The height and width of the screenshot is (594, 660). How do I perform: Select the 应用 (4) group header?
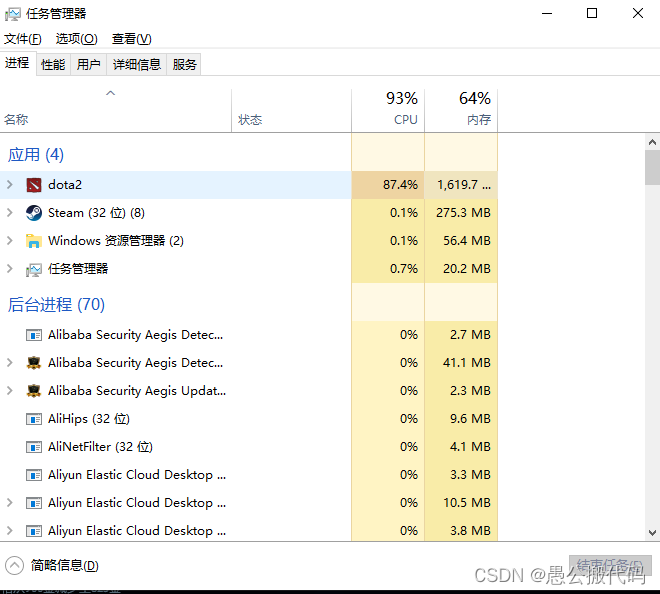(x=36, y=155)
